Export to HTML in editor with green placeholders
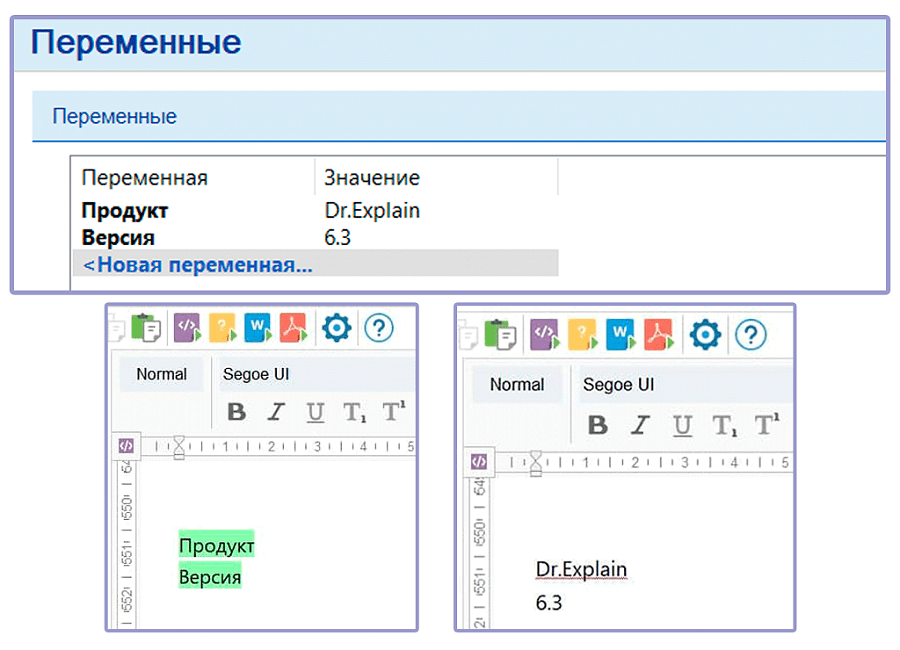Screen dimensions: 900x650 coord(188,328)
